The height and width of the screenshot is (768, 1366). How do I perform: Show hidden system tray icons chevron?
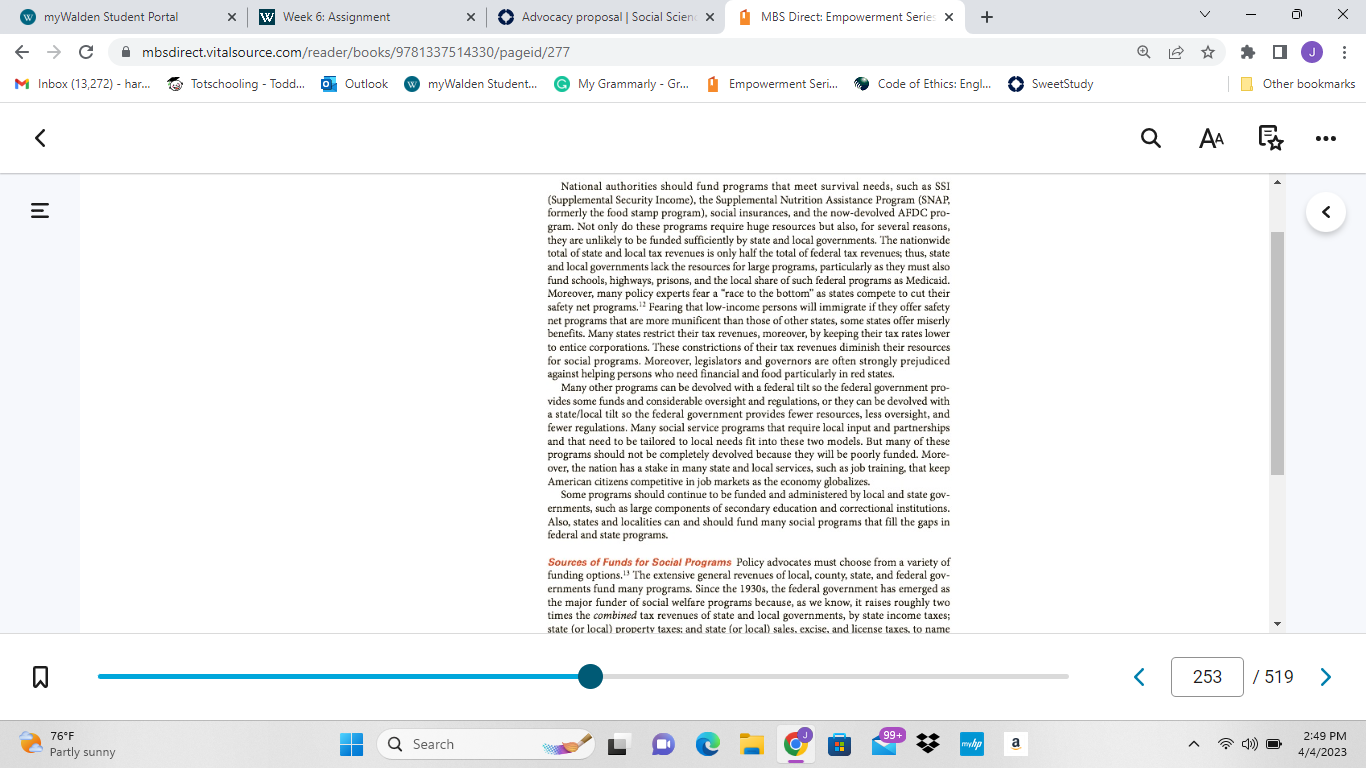coord(1194,744)
